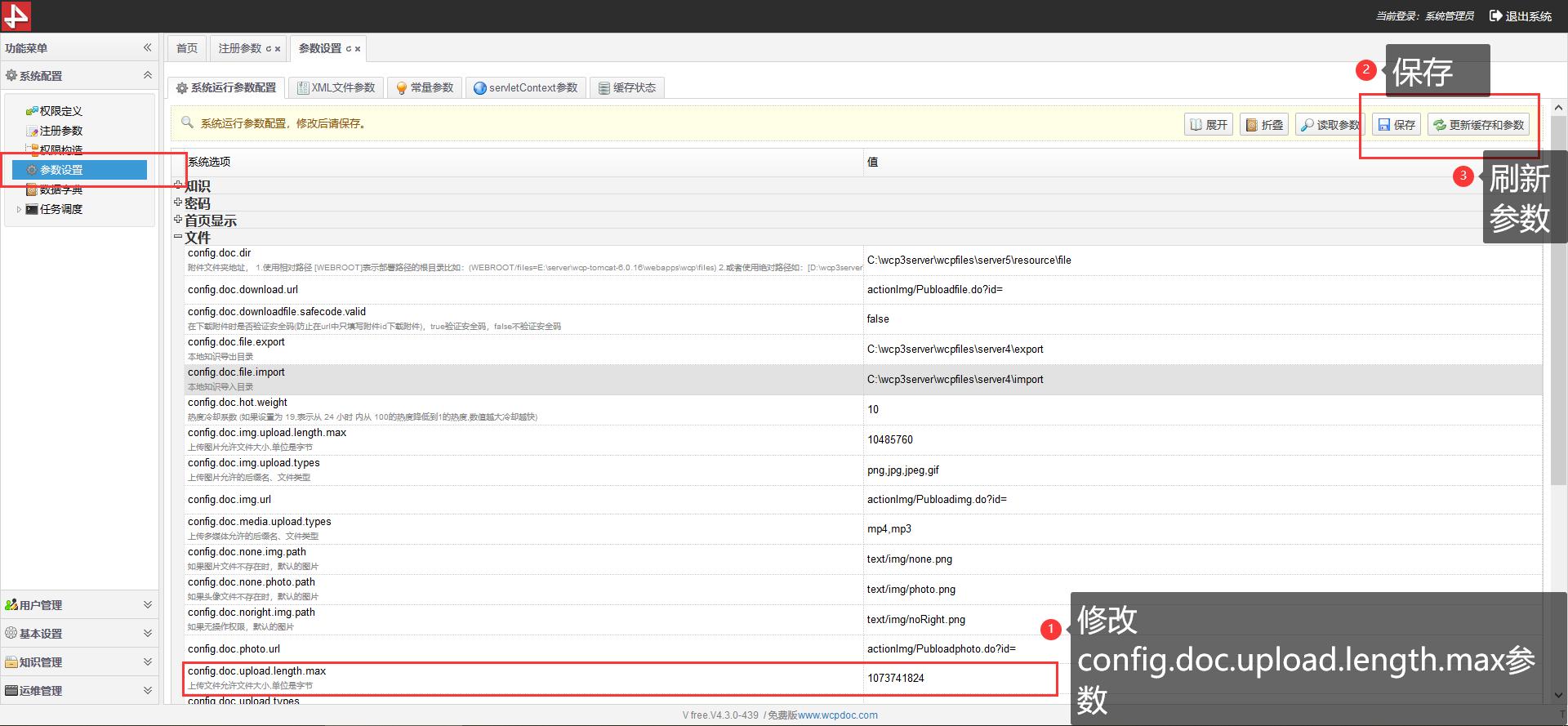Open the servletContext参数 sub-tab
This screenshot has height=726, width=1568.
tap(527, 87)
